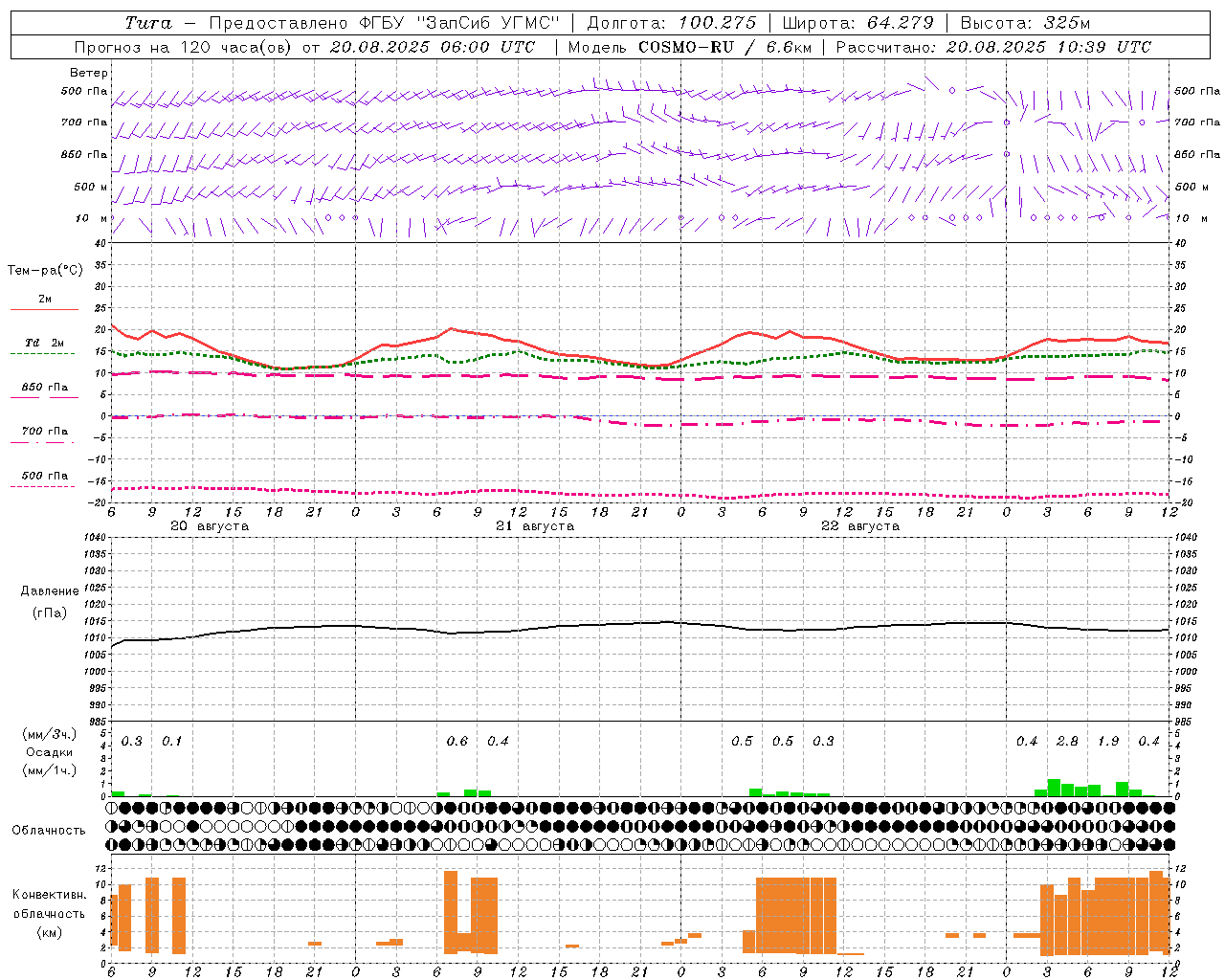Click the "20 августа" date label

210,526
